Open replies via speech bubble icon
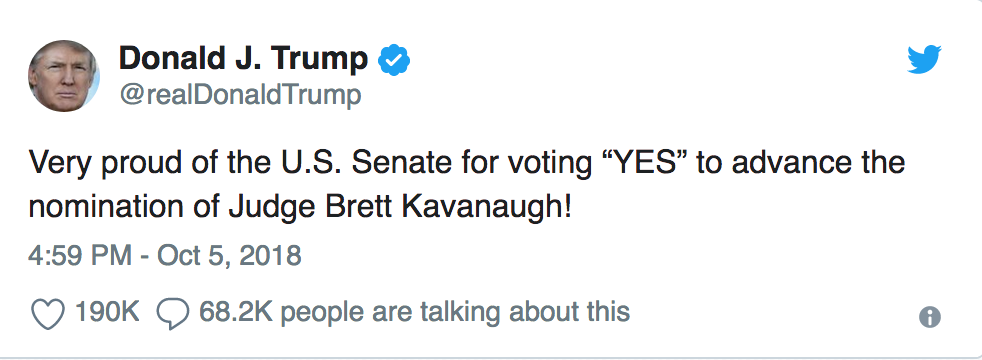The image size is (982, 360). point(172,313)
